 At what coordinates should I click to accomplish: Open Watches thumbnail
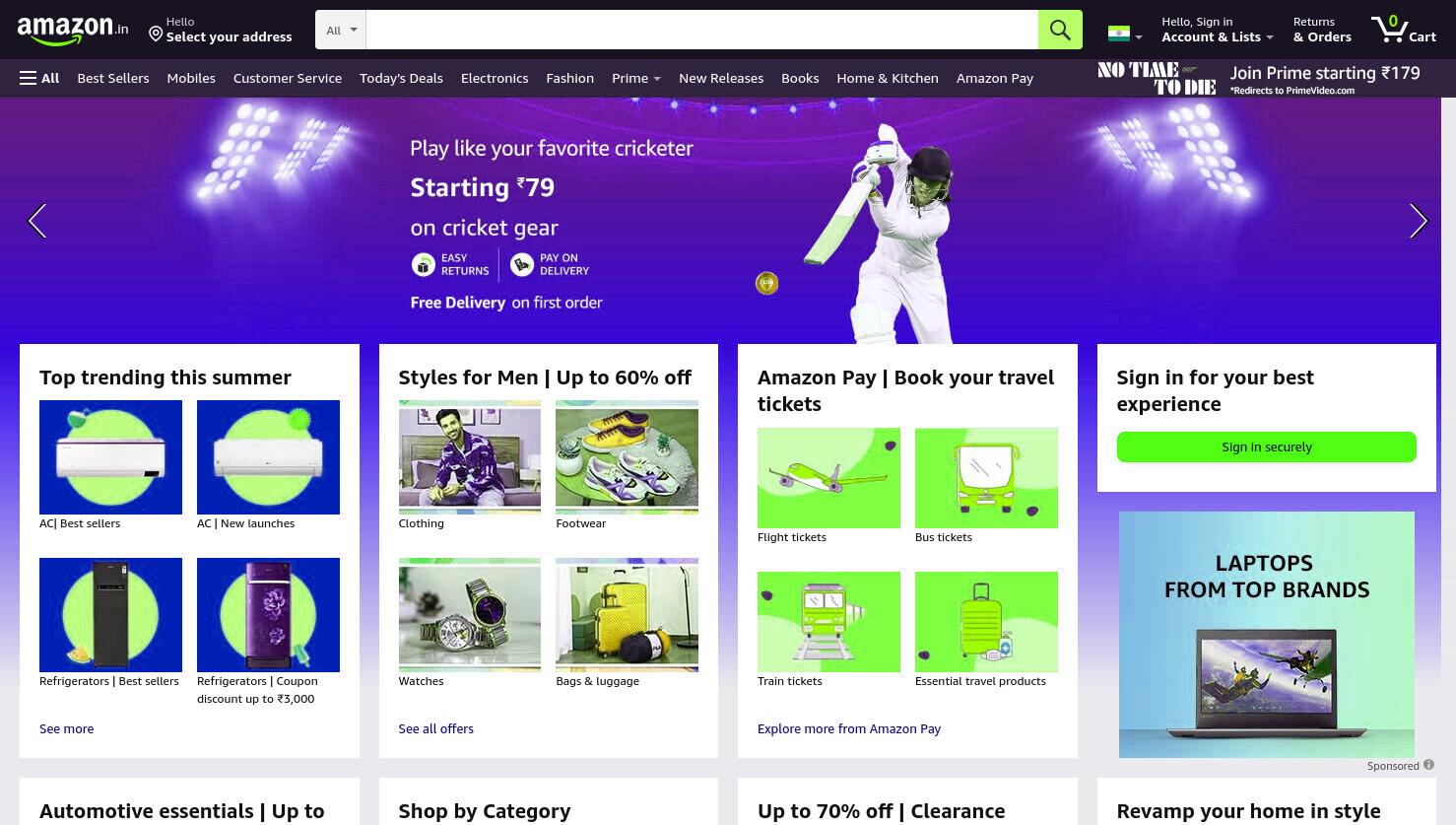click(x=470, y=615)
